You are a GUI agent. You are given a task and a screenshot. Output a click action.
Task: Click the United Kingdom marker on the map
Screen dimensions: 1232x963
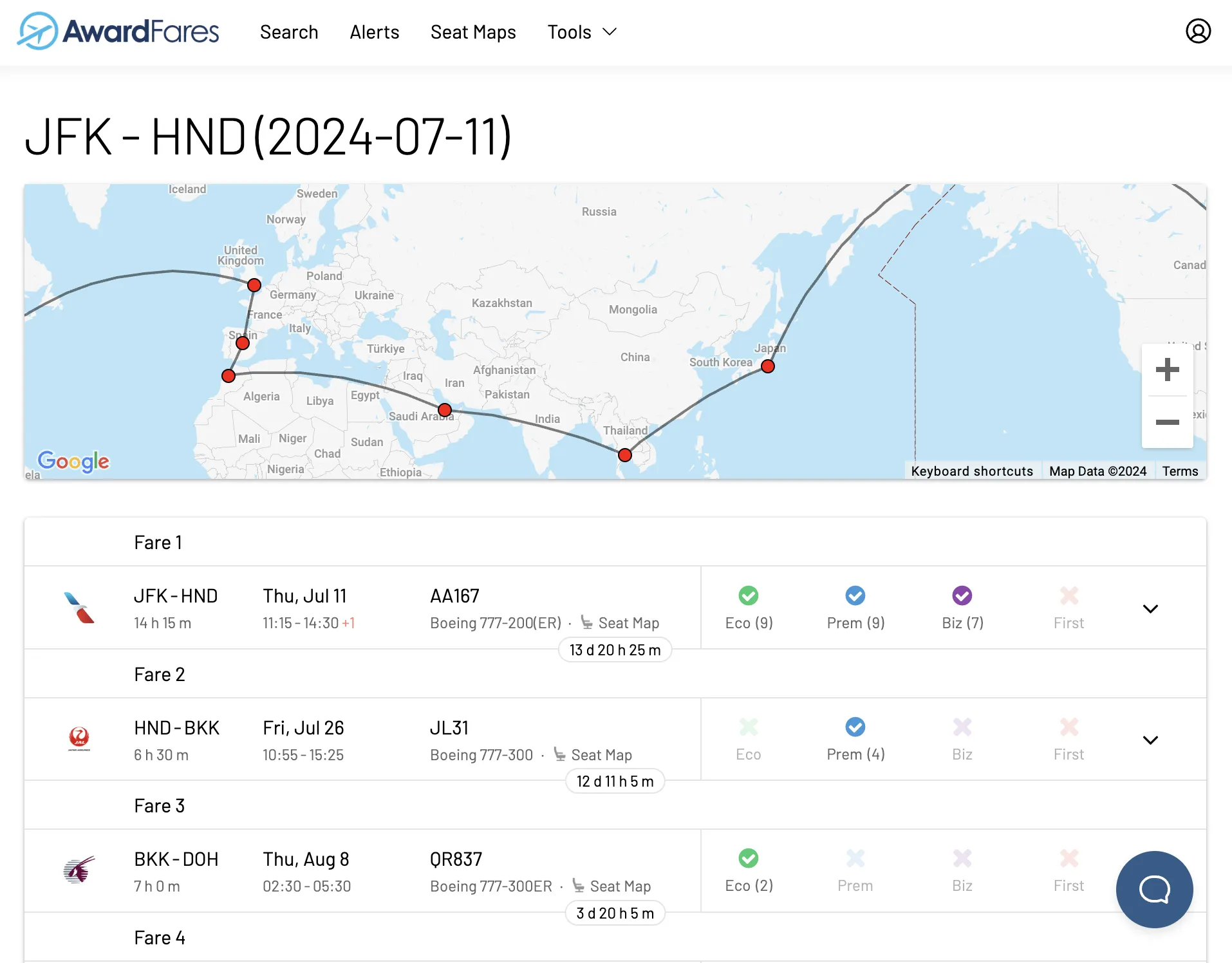pos(254,285)
